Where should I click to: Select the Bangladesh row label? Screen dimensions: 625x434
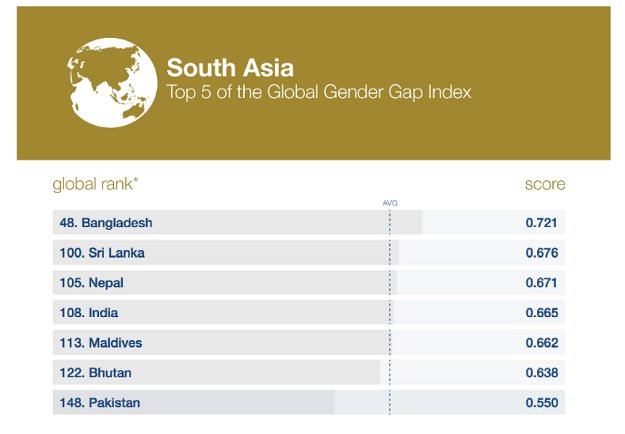point(106,222)
